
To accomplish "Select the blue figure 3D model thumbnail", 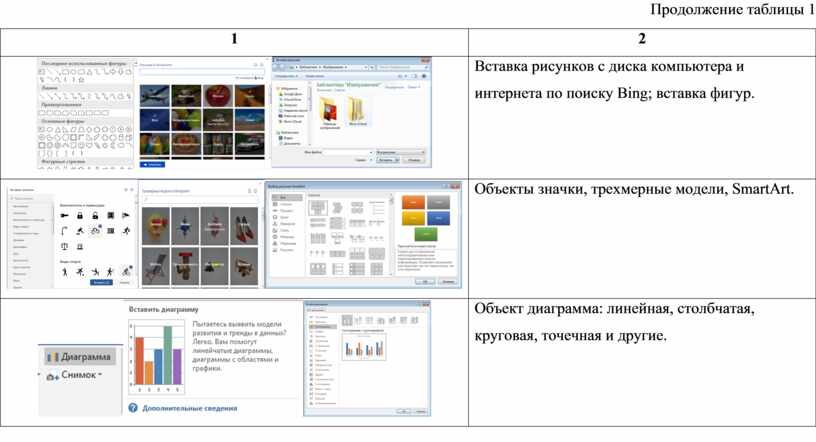I will (185, 225).
